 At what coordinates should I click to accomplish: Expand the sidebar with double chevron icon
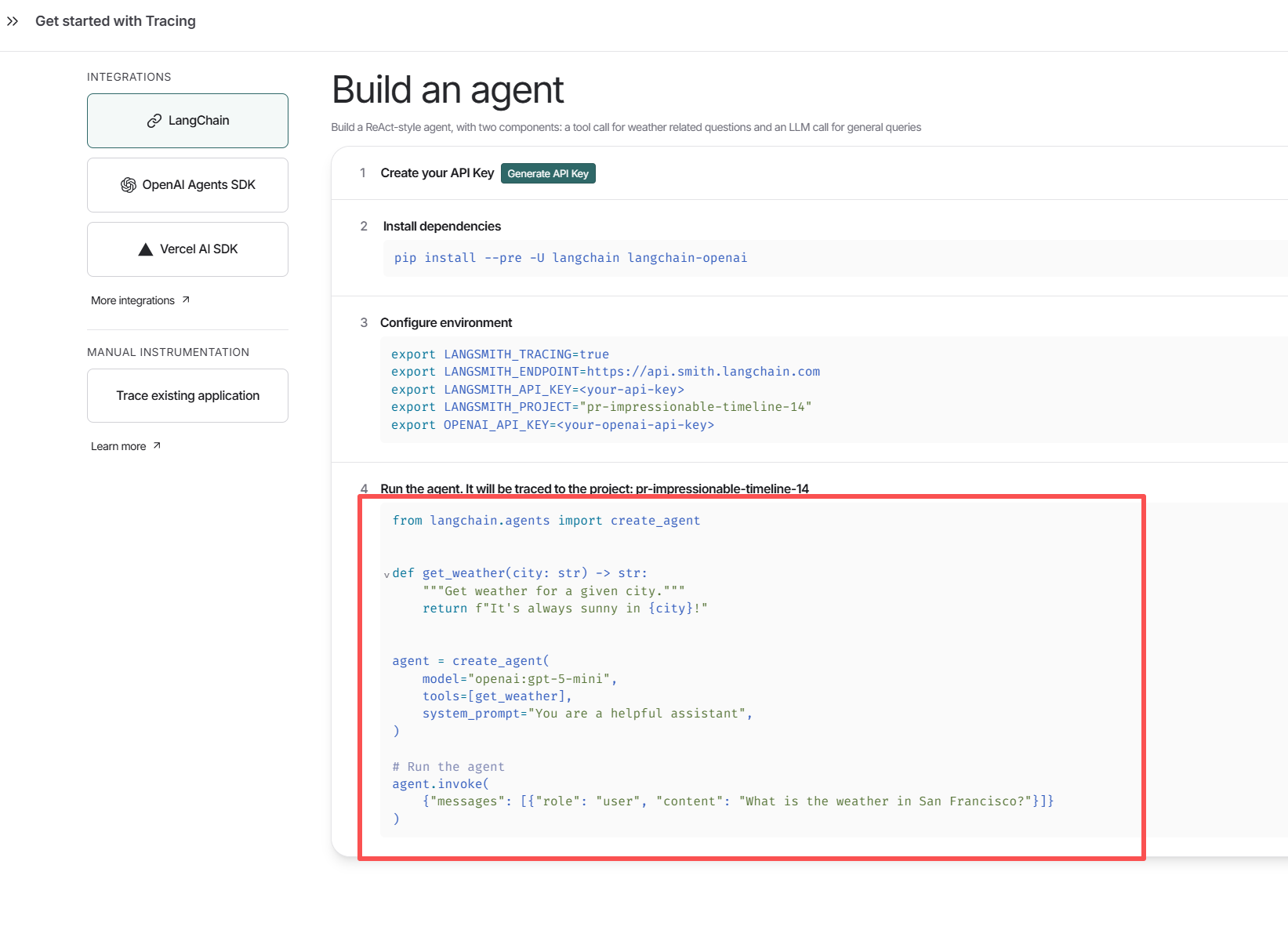click(13, 21)
